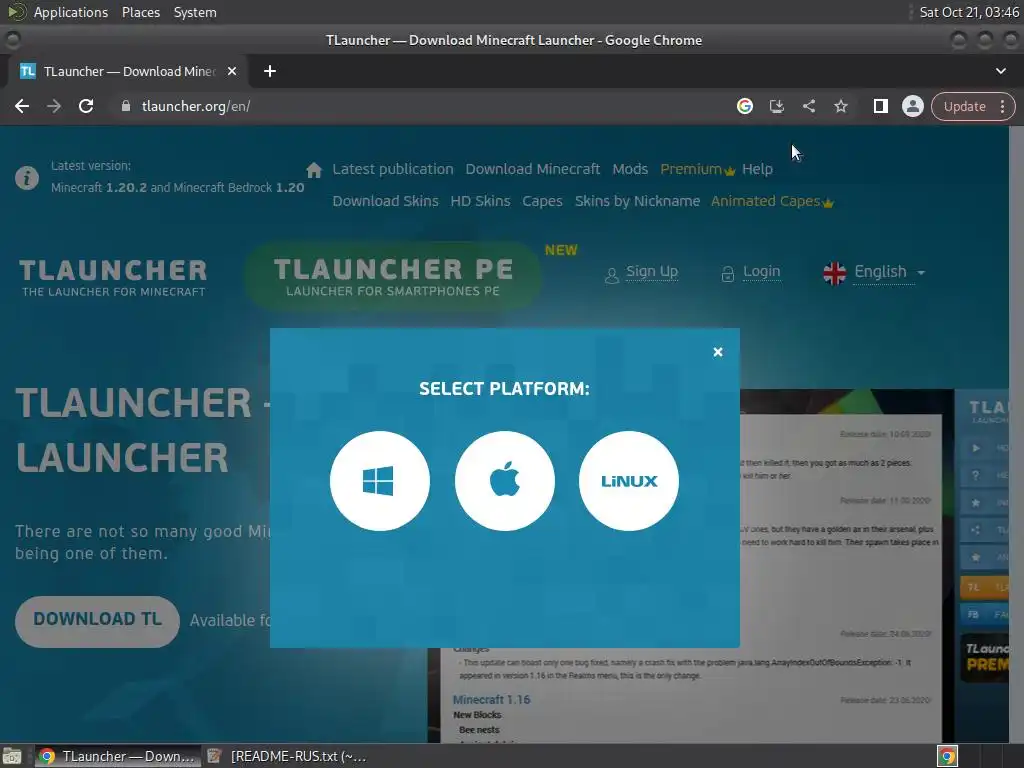This screenshot has height=768, width=1024.
Task: Go to Download Skins
Action: pos(385,201)
